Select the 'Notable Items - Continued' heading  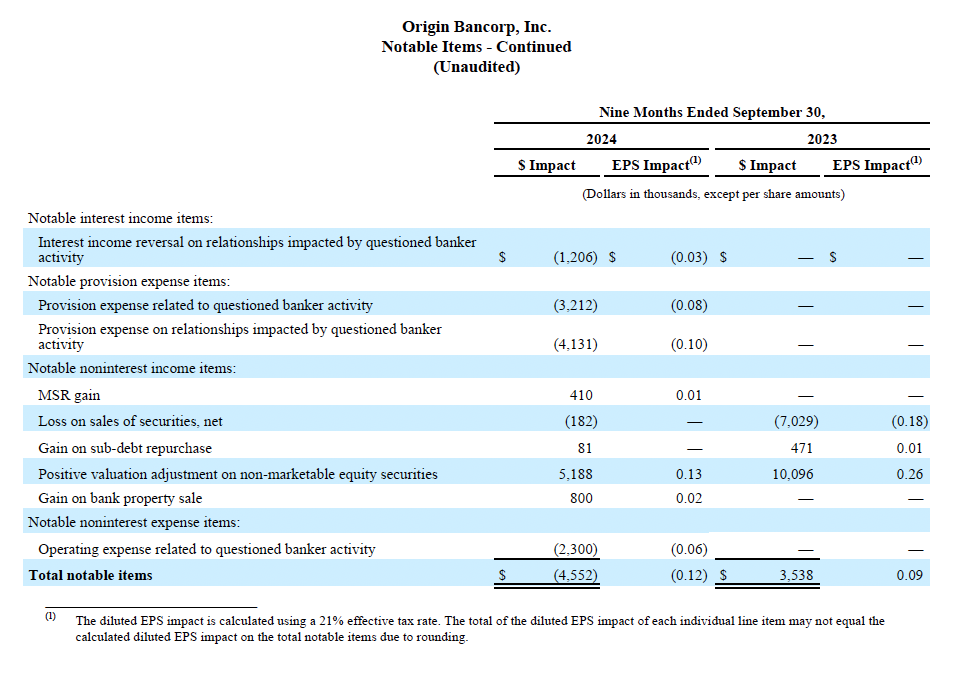point(476,47)
